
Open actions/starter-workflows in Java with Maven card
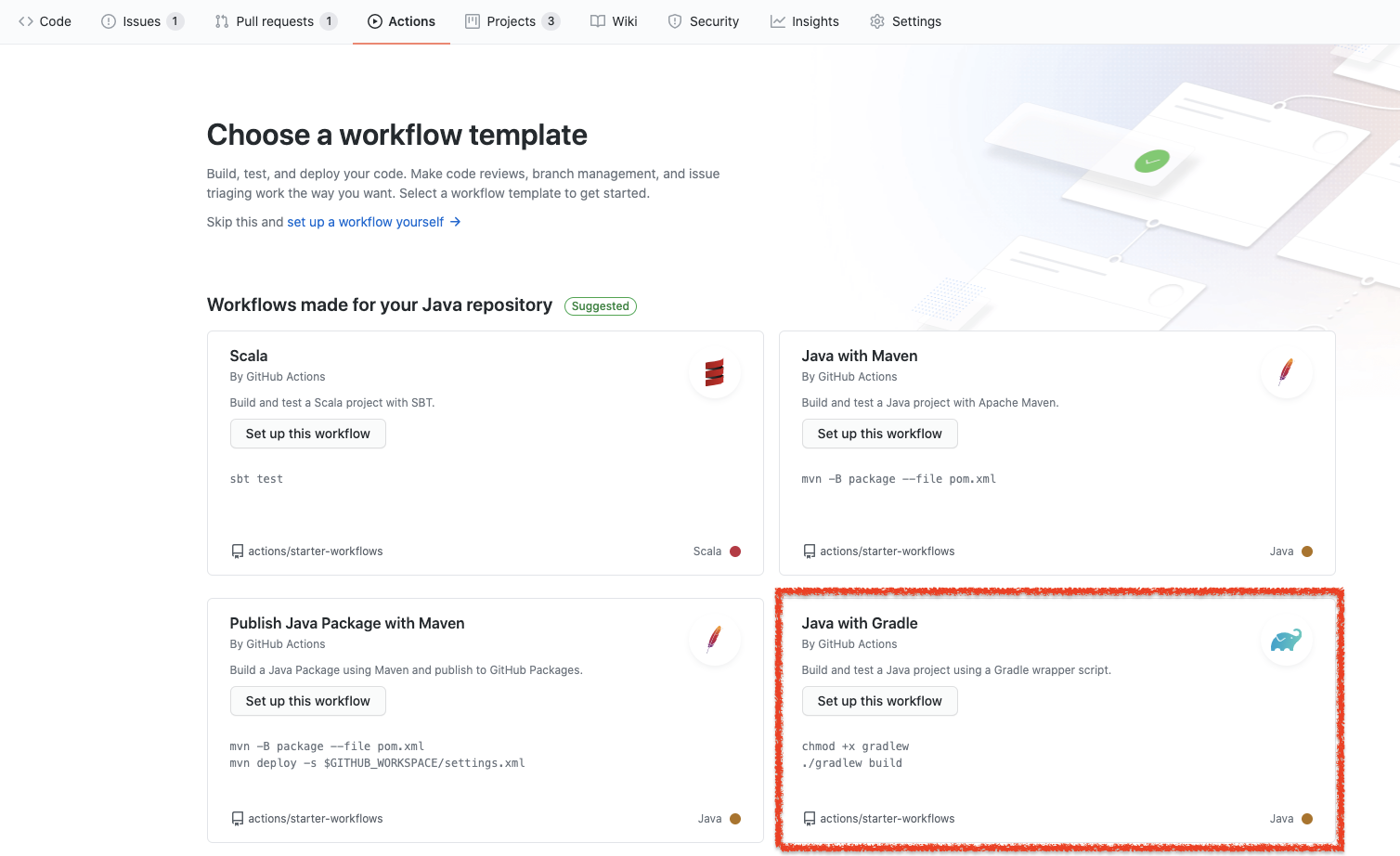[x=888, y=551]
